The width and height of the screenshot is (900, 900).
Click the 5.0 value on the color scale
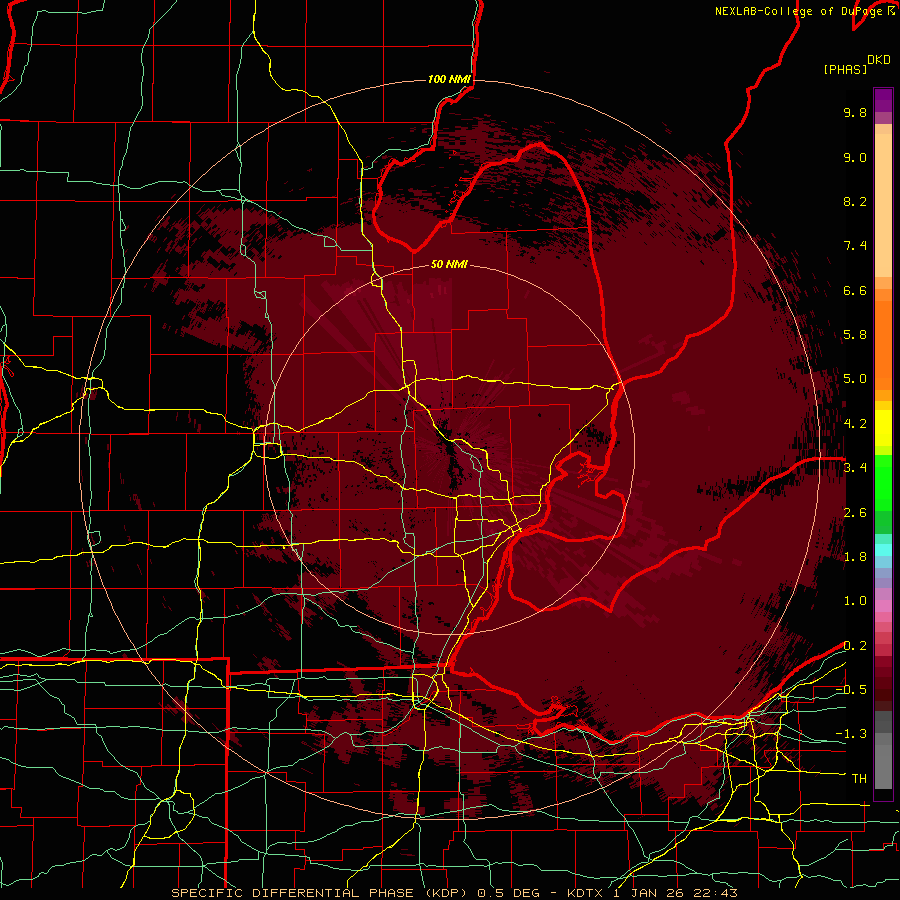tap(855, 379)
